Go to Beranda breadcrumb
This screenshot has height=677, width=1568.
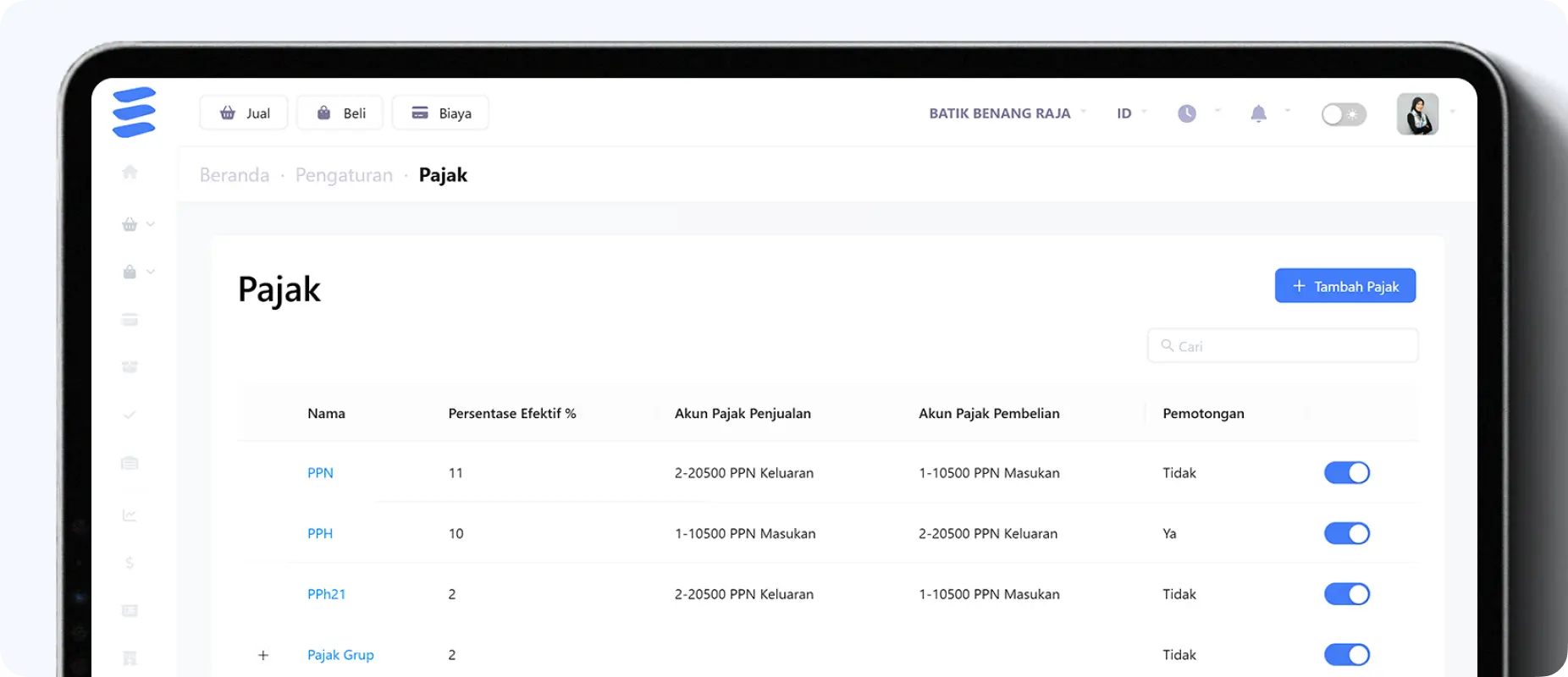point(235,175)
